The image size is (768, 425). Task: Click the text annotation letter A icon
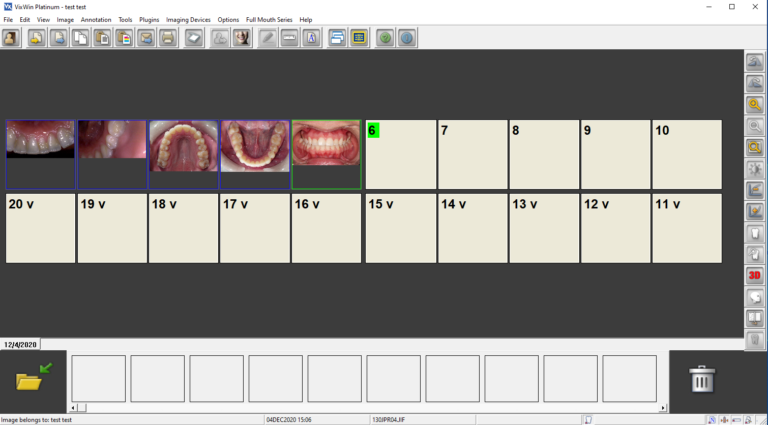(312, 38)
